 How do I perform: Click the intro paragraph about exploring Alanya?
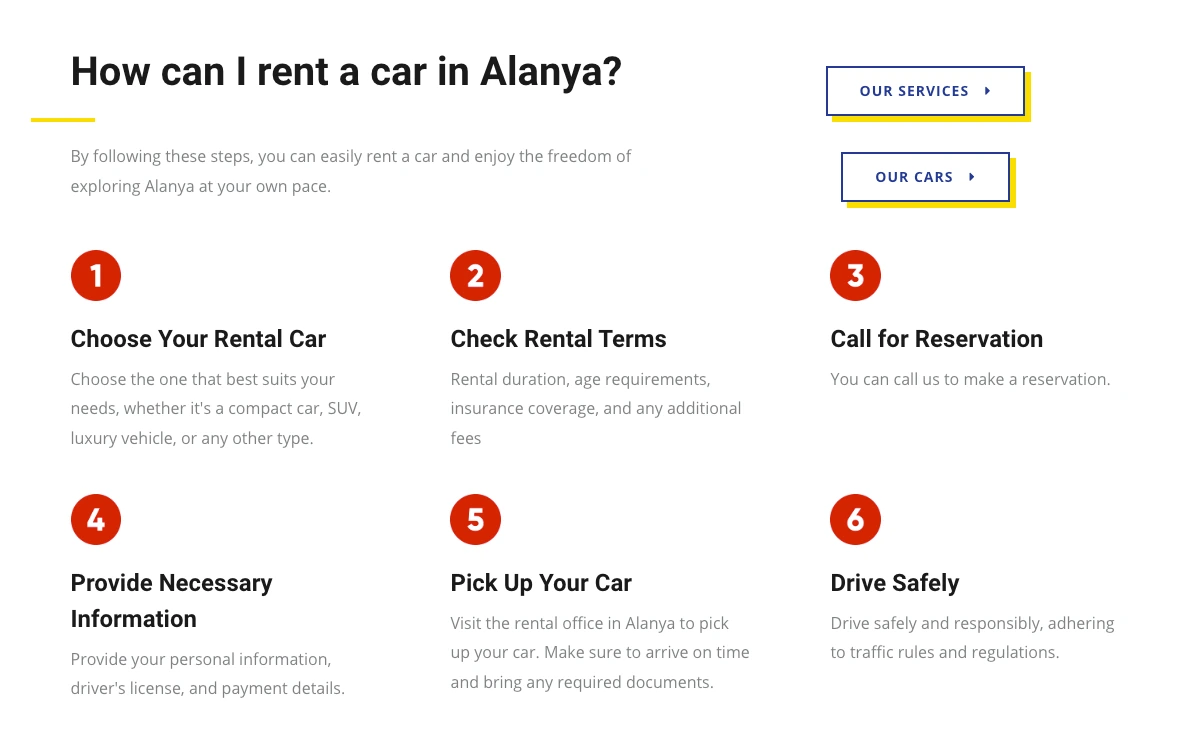(x=351, y=171)
